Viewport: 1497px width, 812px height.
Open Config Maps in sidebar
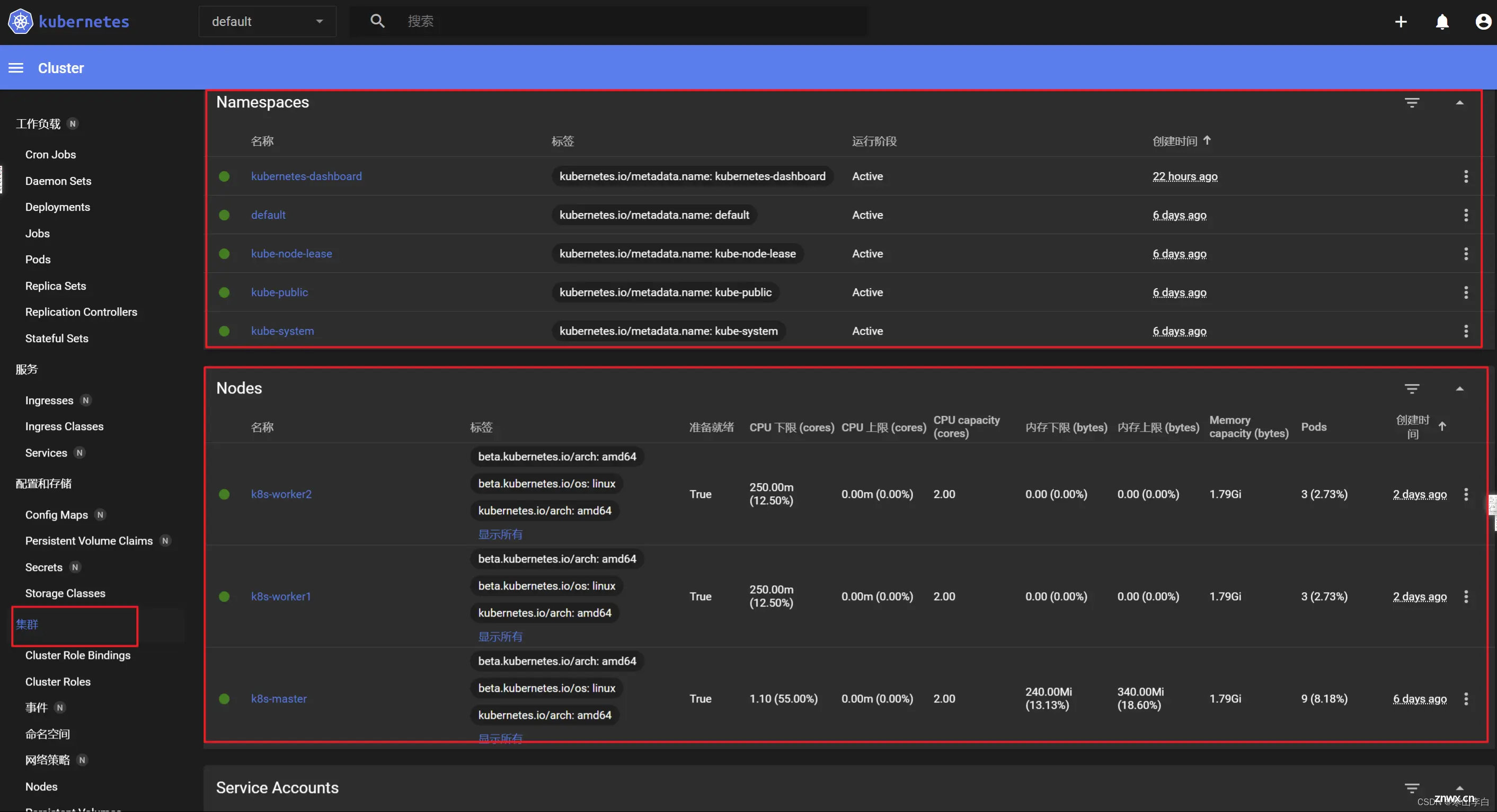pos(56,515)
